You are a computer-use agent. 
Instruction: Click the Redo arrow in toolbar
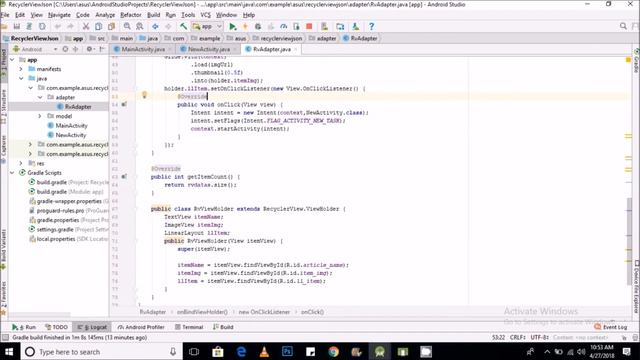click(x=70, y=26)
